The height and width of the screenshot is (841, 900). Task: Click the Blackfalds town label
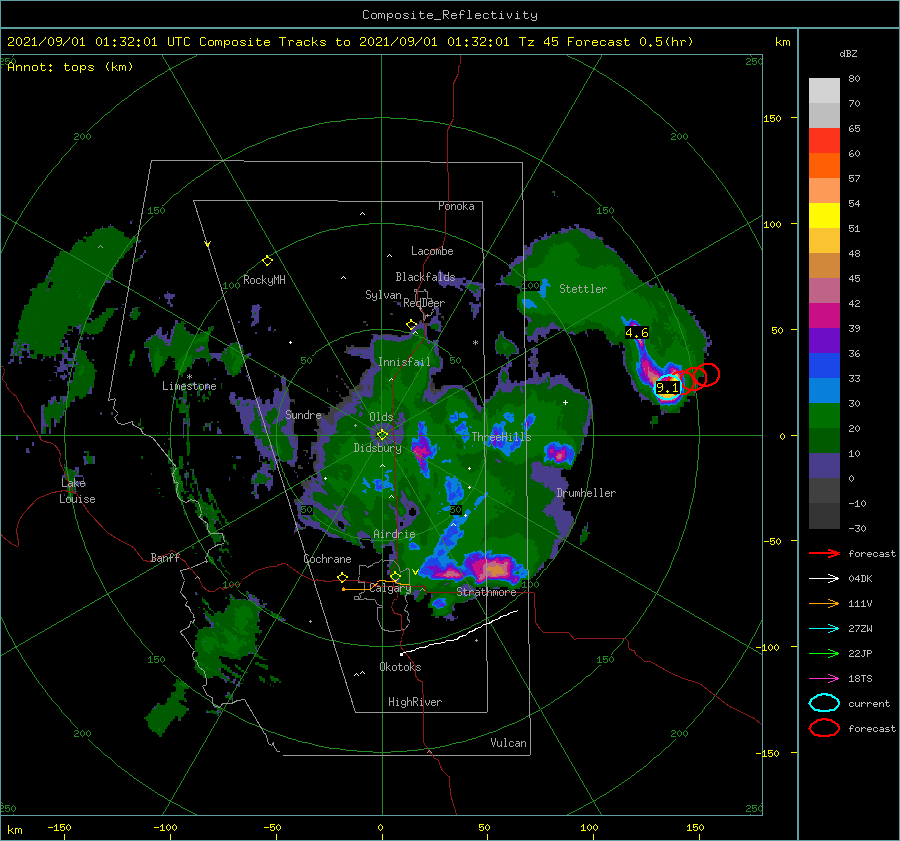coord(425,277)
